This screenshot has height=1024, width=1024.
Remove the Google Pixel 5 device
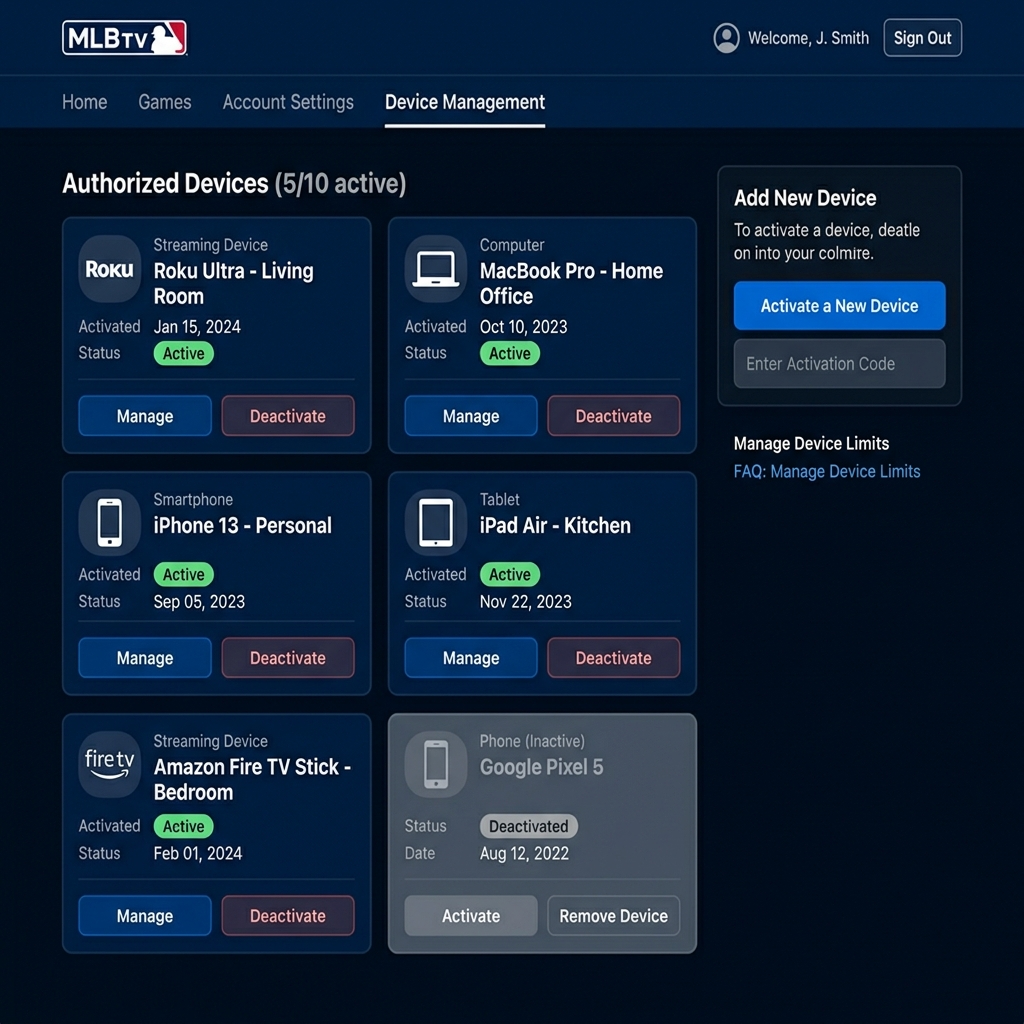pyautogui.click(x=613, y=915)
